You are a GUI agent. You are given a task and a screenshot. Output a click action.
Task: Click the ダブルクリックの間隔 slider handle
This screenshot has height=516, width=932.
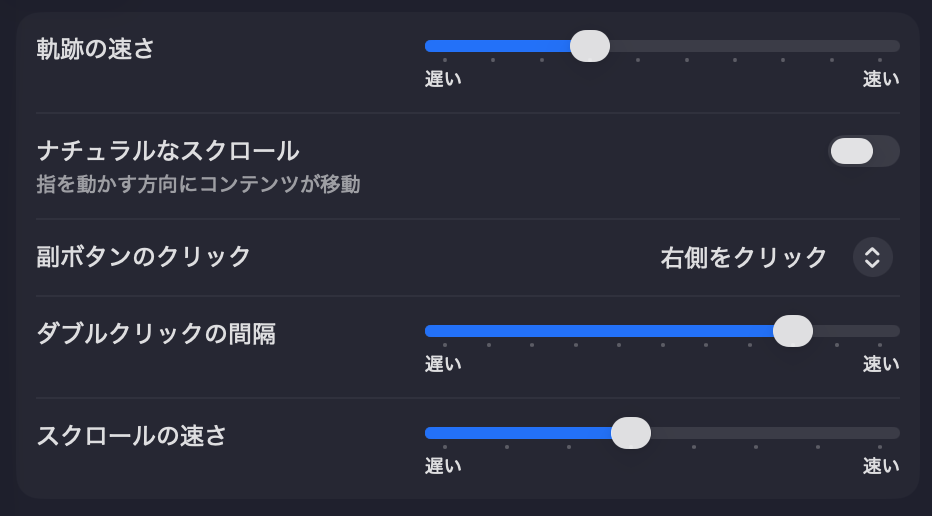pos(792,331)
